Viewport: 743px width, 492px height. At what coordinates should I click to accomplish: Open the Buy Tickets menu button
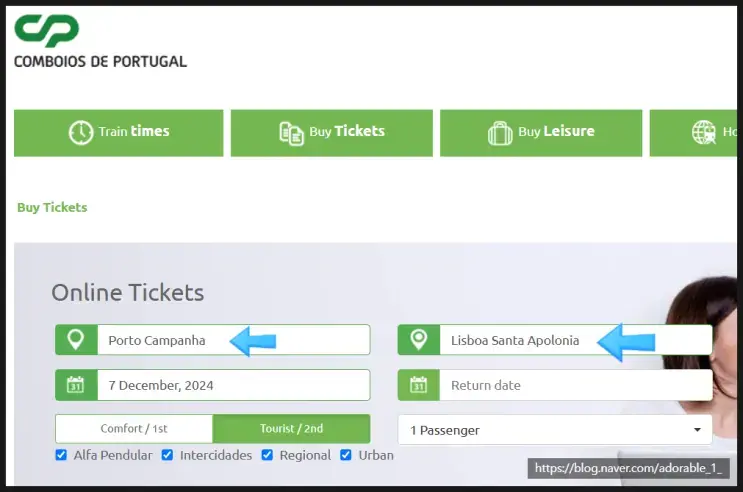click(x=332, y=133)
